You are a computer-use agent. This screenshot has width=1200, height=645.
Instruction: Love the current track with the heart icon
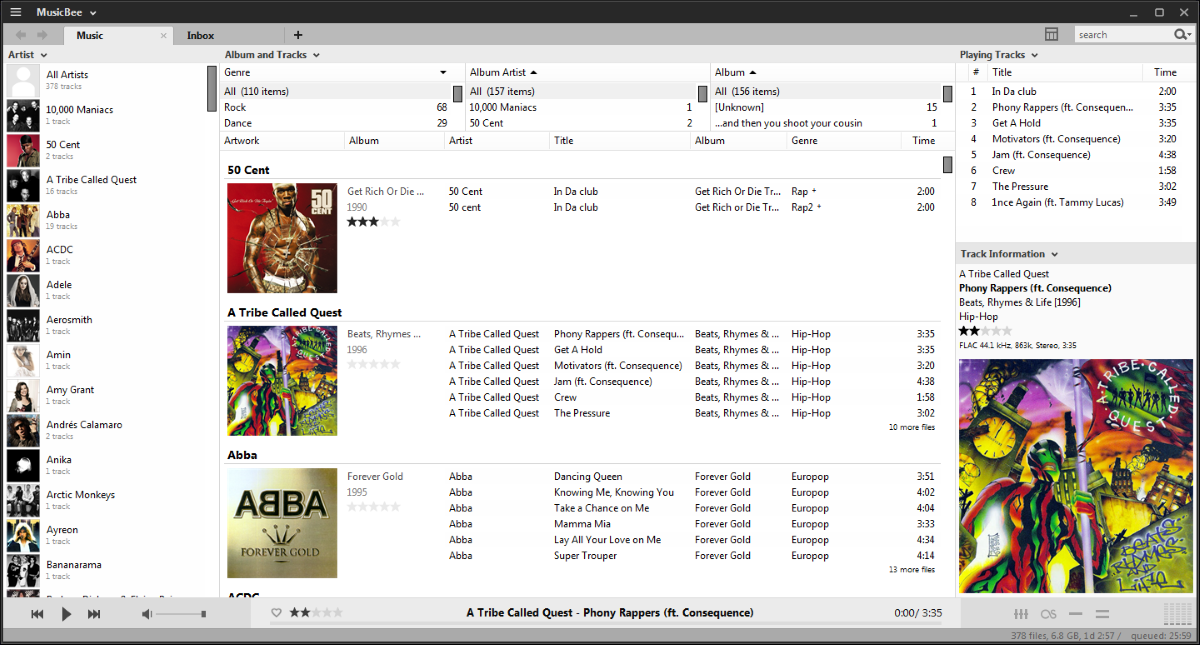tap(277, 613)
